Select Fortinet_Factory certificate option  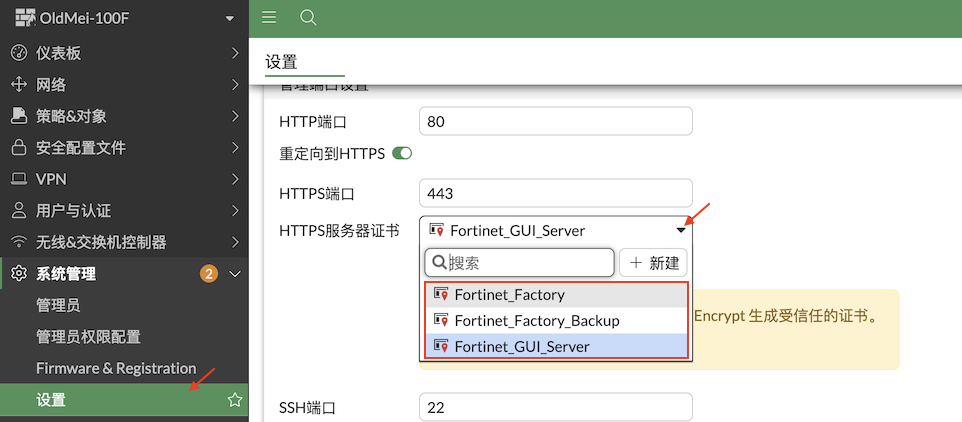[x=556, y=294]
